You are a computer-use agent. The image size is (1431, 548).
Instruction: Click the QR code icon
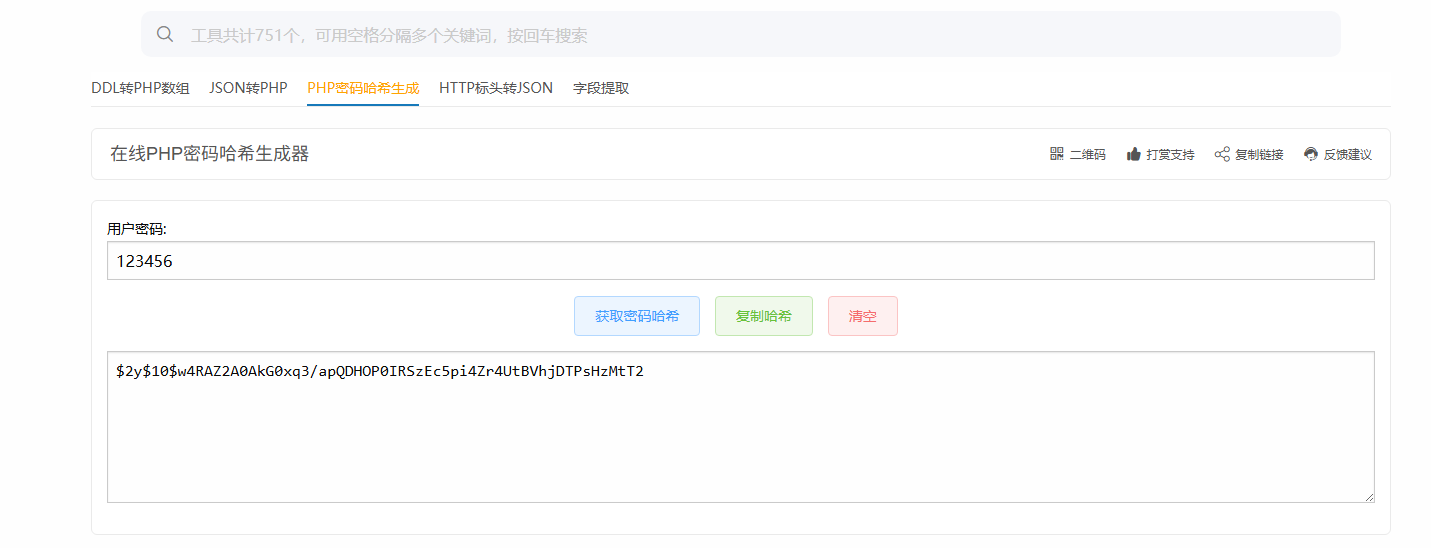point(1057,154)
